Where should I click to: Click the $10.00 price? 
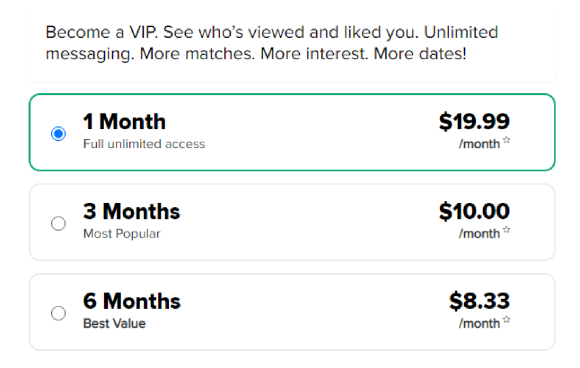pyautogui.click(x=474, y=211)
